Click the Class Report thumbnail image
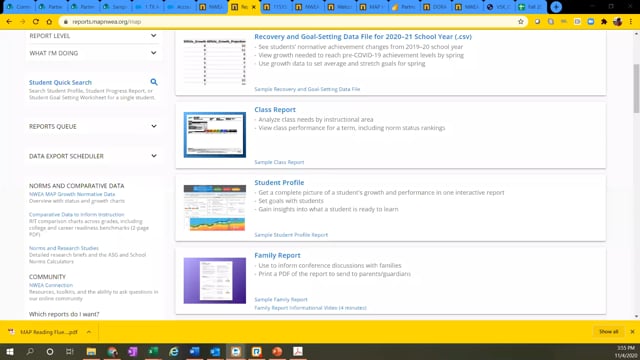Image resolution: width=640 pixels, height=360 pixels. point(215,135)
